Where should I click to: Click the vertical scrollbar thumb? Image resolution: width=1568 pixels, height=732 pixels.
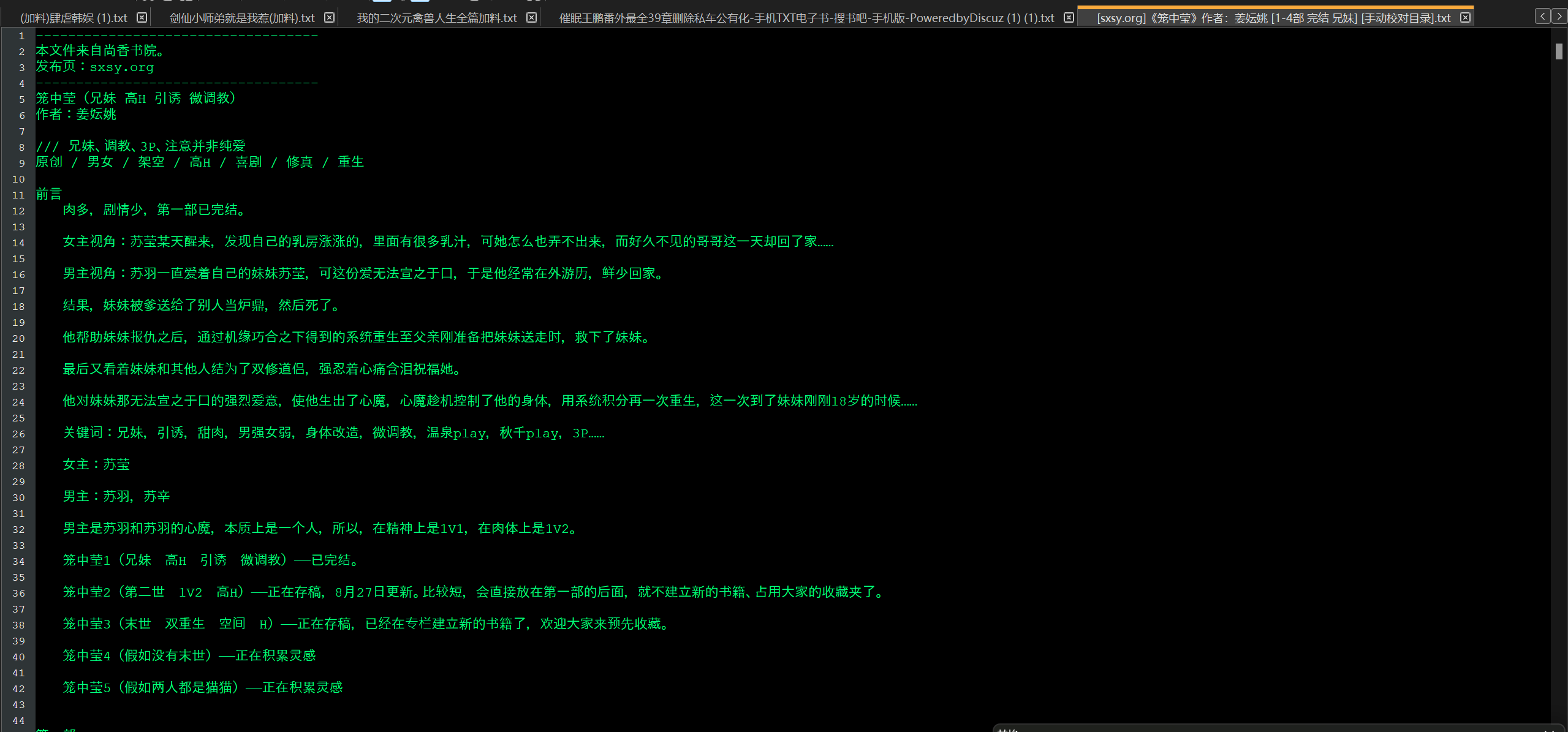pos(1559,51)
